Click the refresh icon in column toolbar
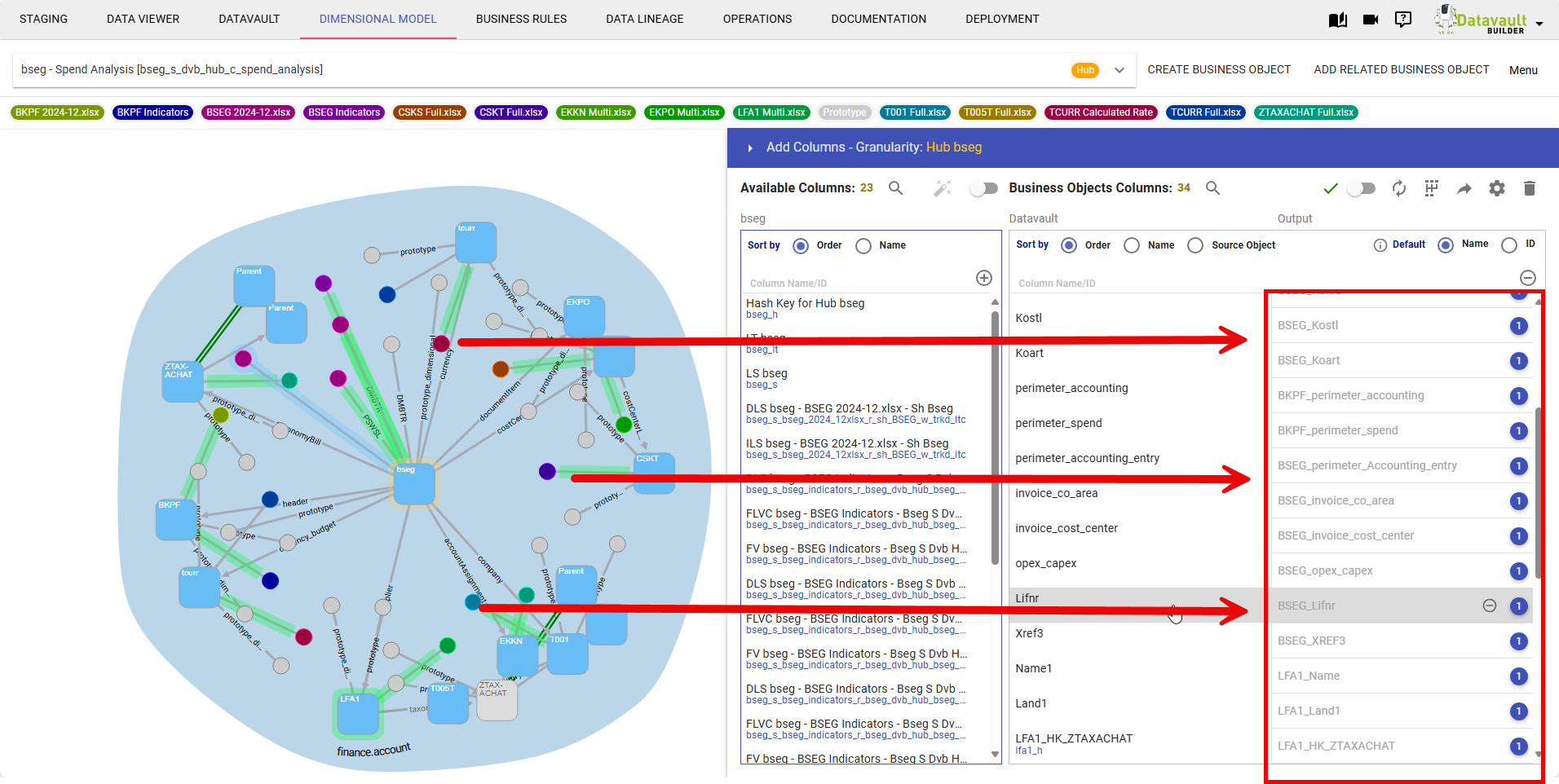Image resolution: width=1559 pixels, height=784 pixels. pos(1399,188)
